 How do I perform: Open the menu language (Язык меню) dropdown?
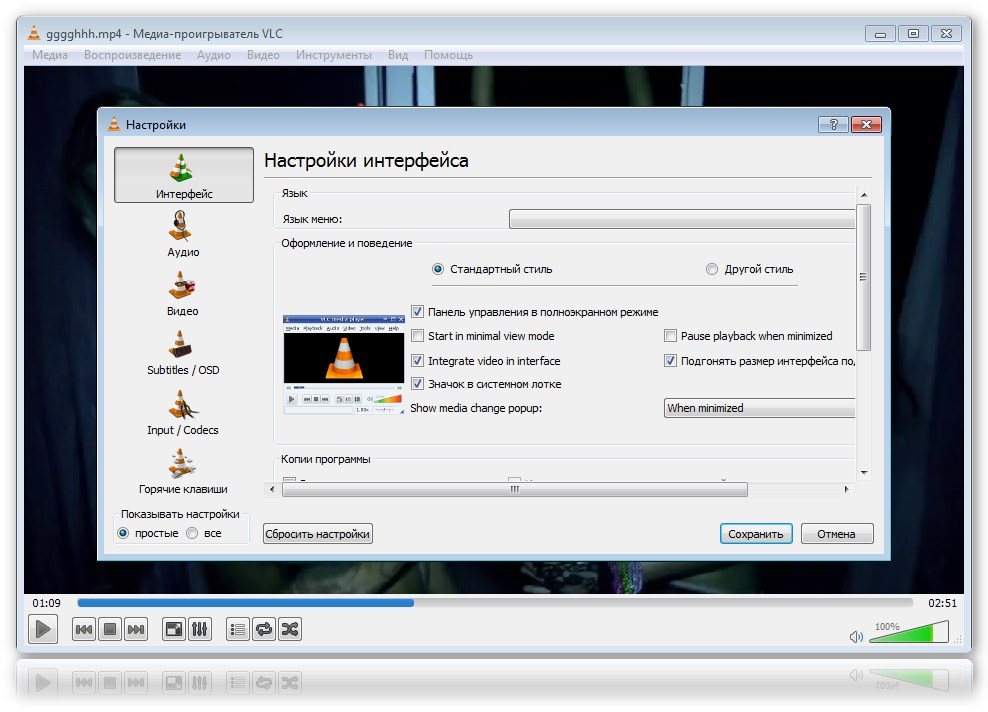click(682, 219)
